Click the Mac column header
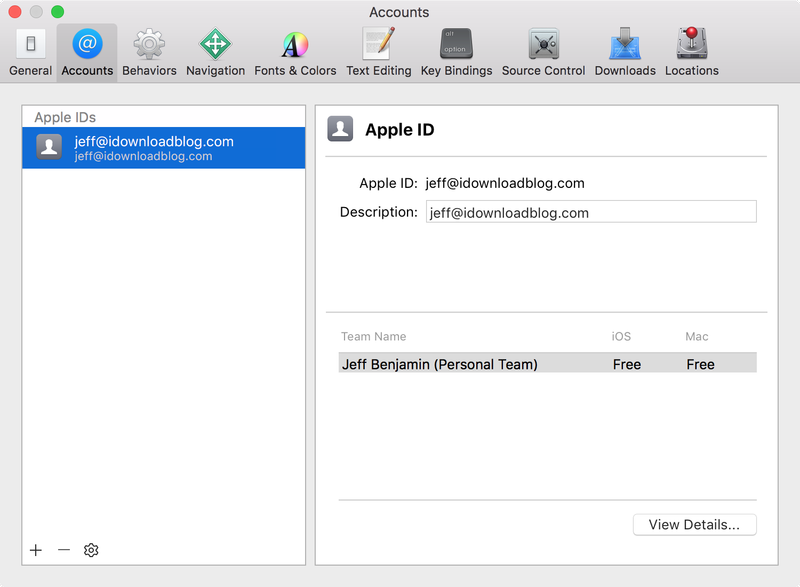This screenshot has width=800, height=587. click(x=696, y=337)
